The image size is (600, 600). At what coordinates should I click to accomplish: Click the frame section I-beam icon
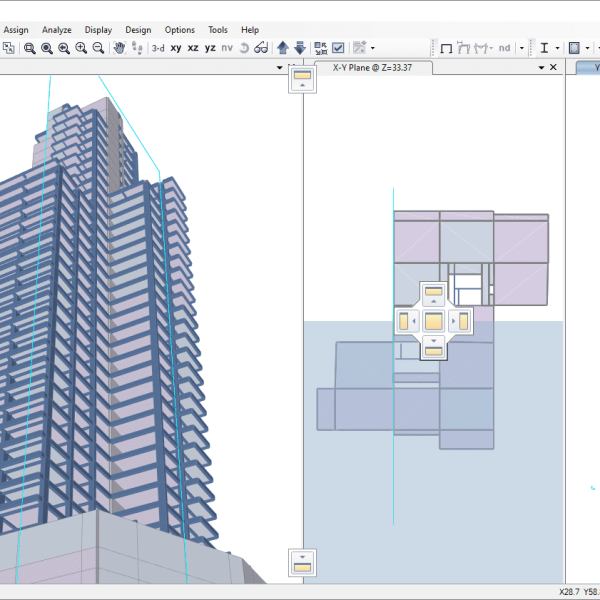pos(544,48)
